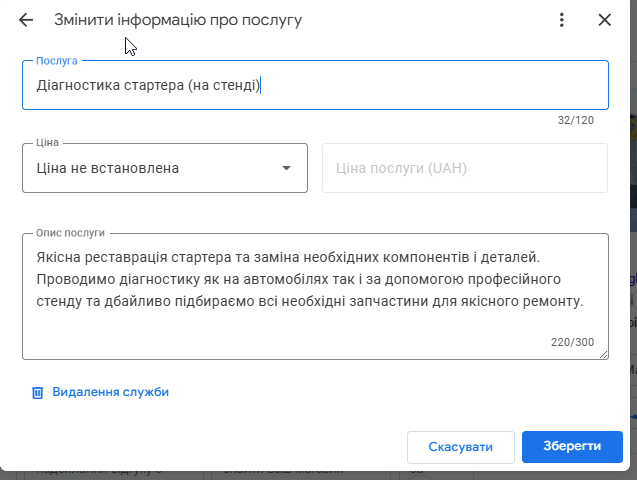The image size is (637, 480).
Task: Click the 32/120 character counter
Action: coord(576,121)
